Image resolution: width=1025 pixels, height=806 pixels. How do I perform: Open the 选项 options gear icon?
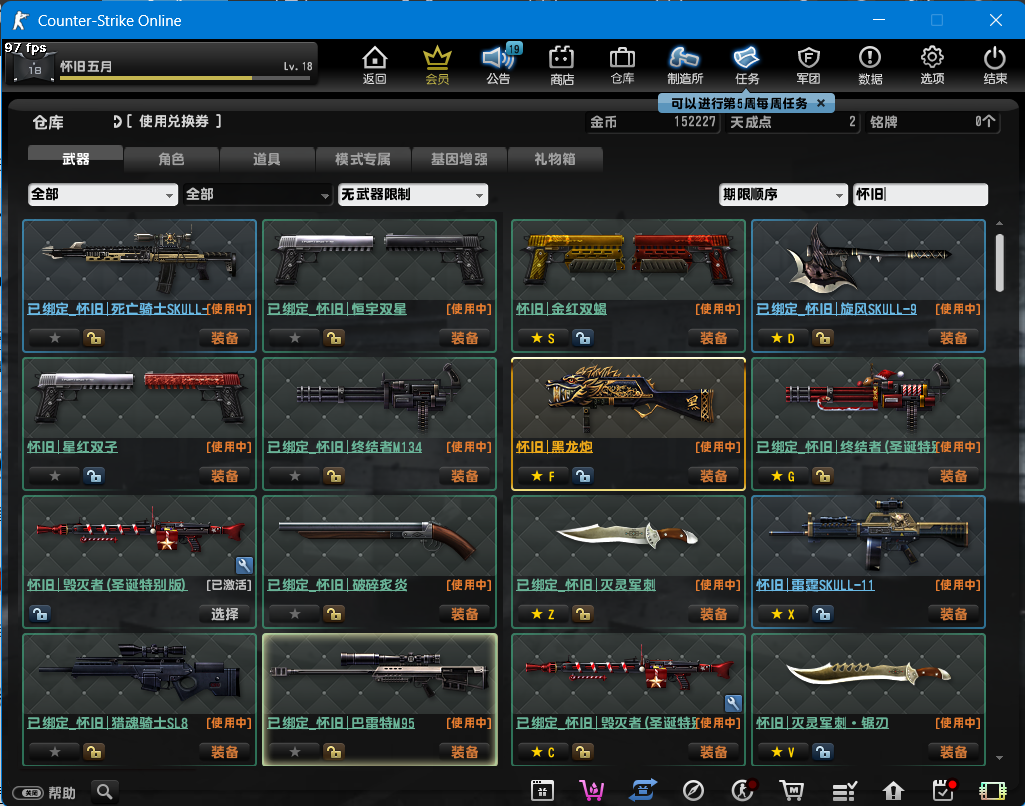(932, 65)
